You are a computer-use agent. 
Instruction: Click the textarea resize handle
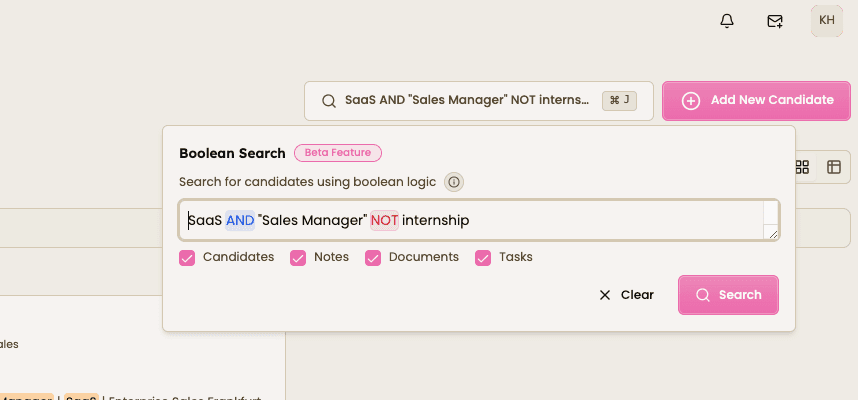pos(772,233)
